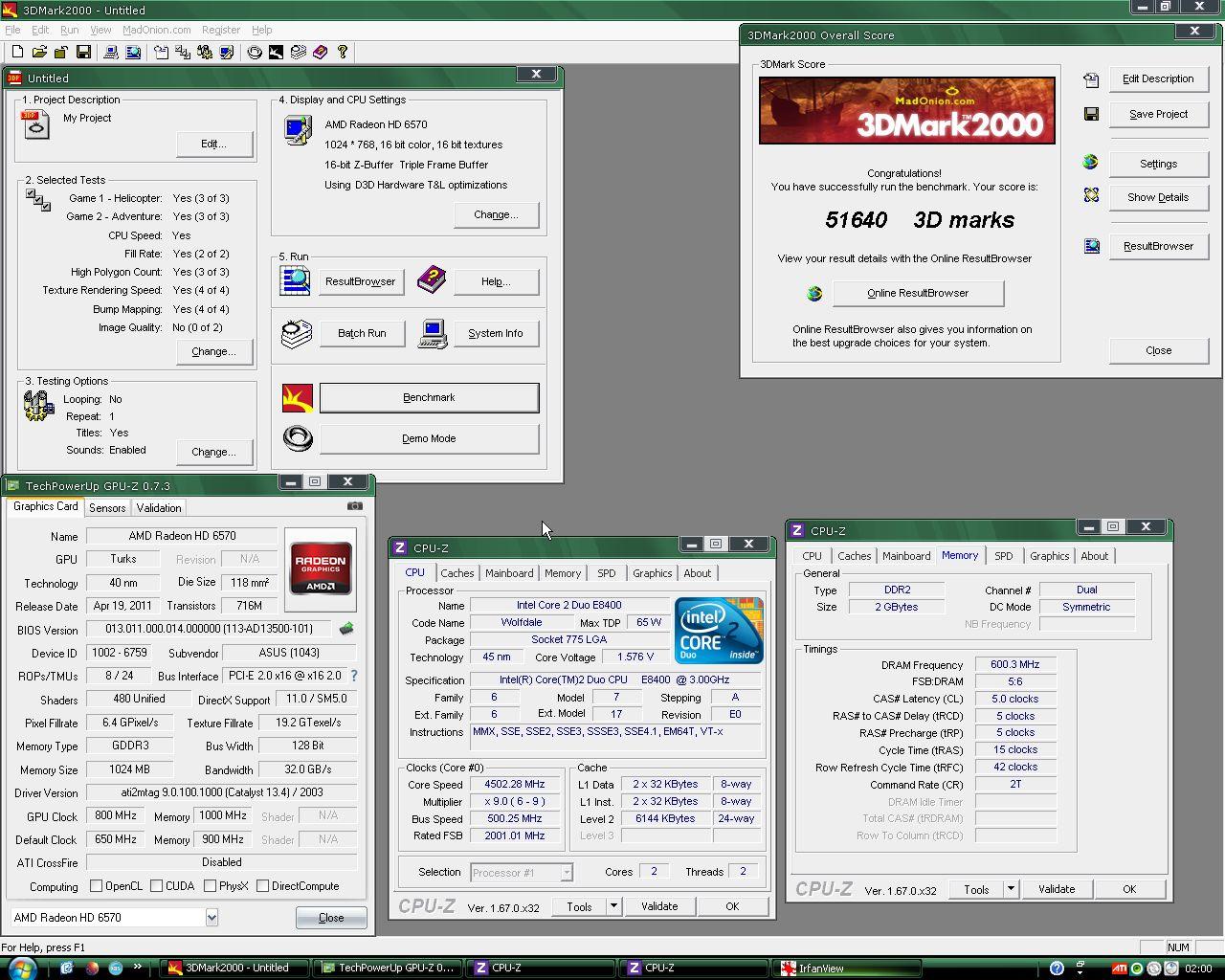The height and width of the screenshot is (980, 1225).
Task: Open the File menu
Action: click(12, 30)
